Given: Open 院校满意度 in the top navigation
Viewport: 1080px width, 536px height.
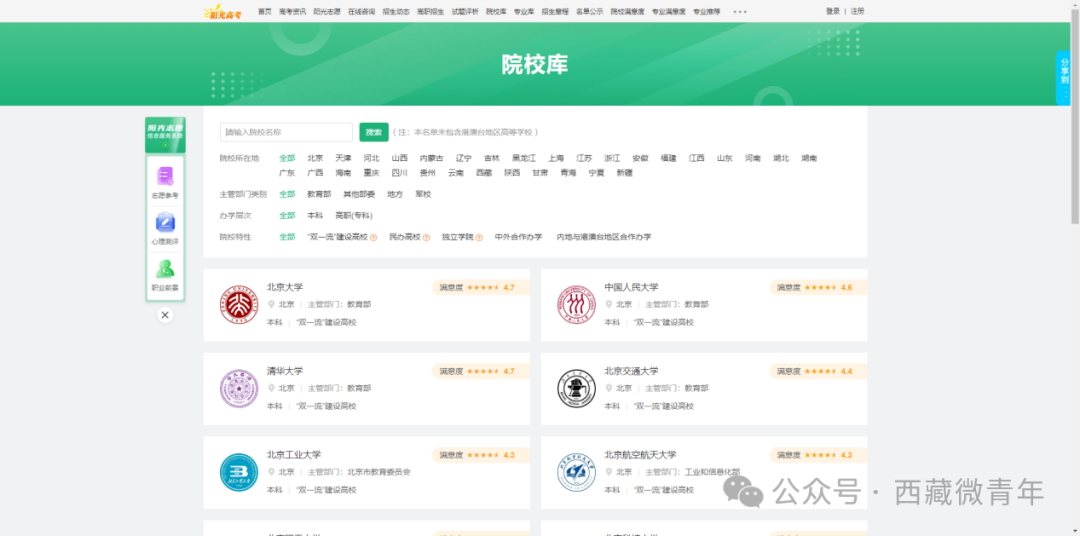Looking at the screenshot, I should (627, 12).
